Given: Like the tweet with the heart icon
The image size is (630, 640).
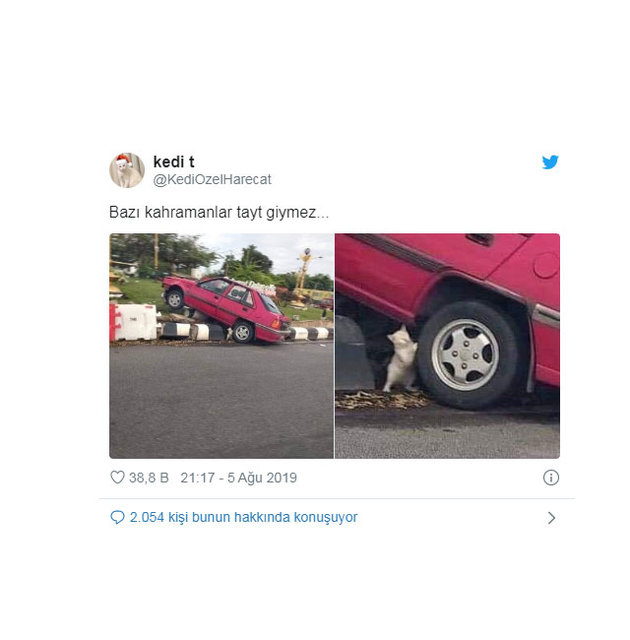Looking at the screenshot, I should pos(118,477).
